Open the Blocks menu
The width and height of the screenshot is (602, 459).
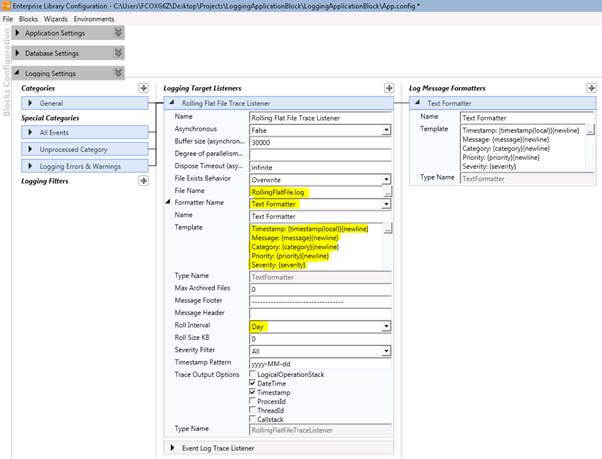[28, 19]
